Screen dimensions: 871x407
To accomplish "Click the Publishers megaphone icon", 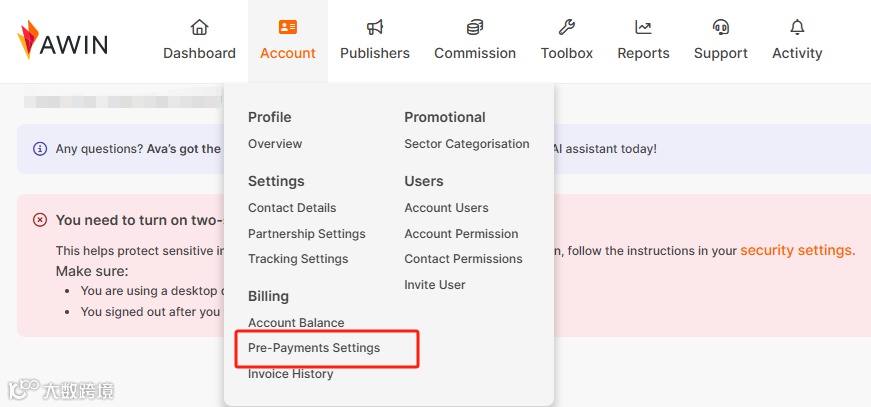I will [375, 27].
